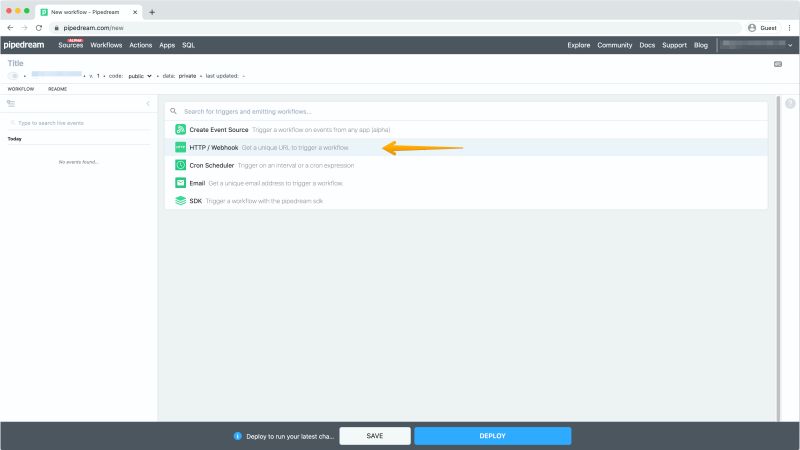This screenshot has width=800, height=450.
Task: Select the Cron Scheduler clock icon
Action: pos(180,165)
